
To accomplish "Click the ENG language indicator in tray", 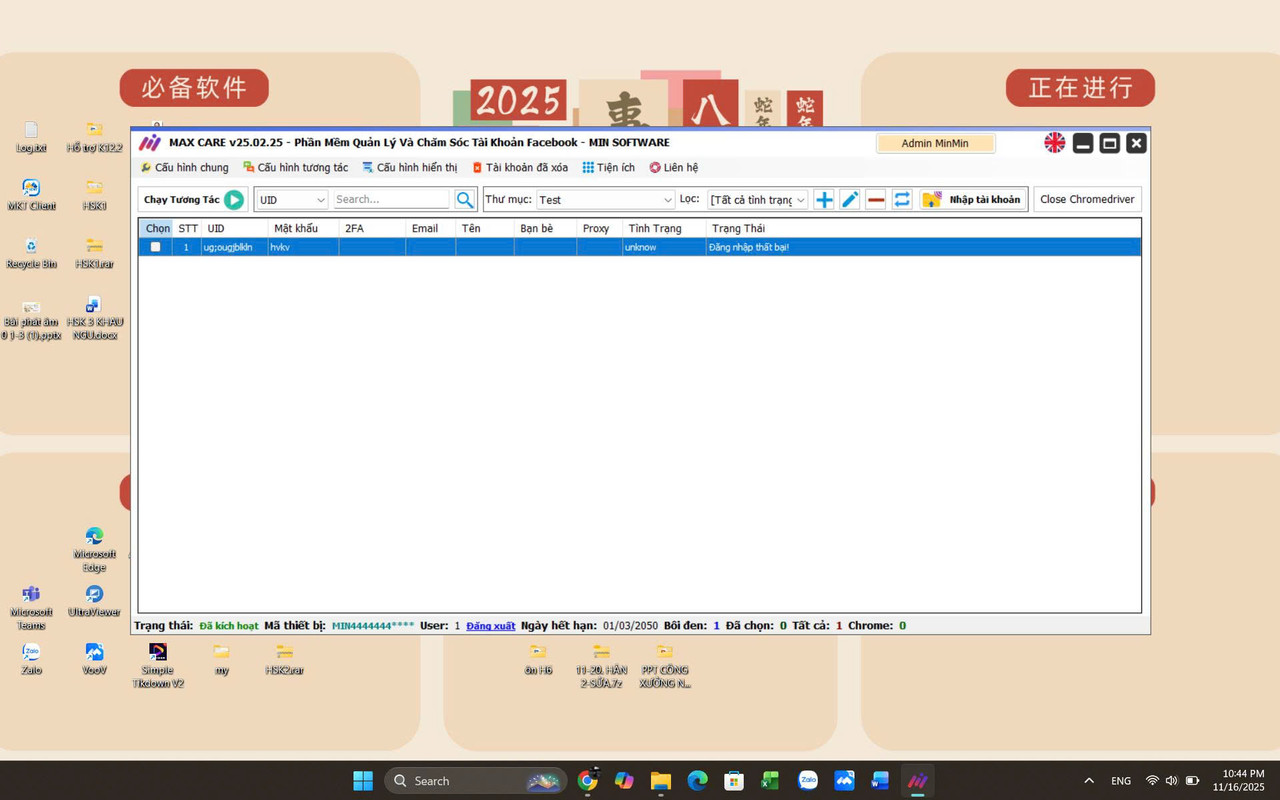I will click(1121, 781).
